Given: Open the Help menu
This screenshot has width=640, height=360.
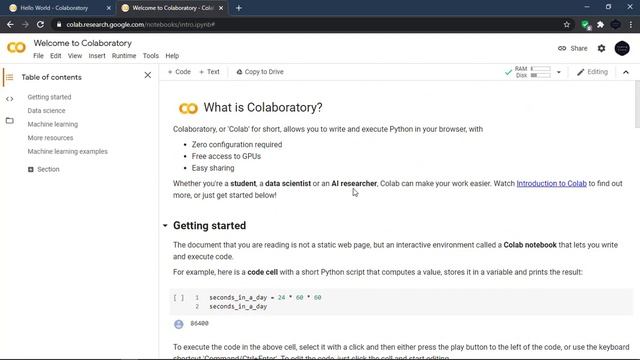Looking at the screenshot, I should (172, 56).
